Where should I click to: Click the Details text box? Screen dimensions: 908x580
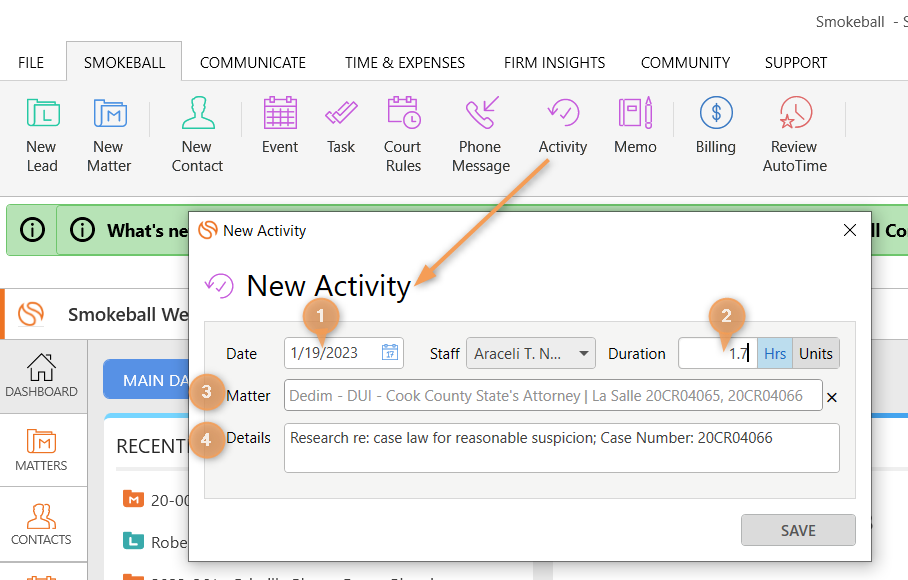(x=561, y=448)
